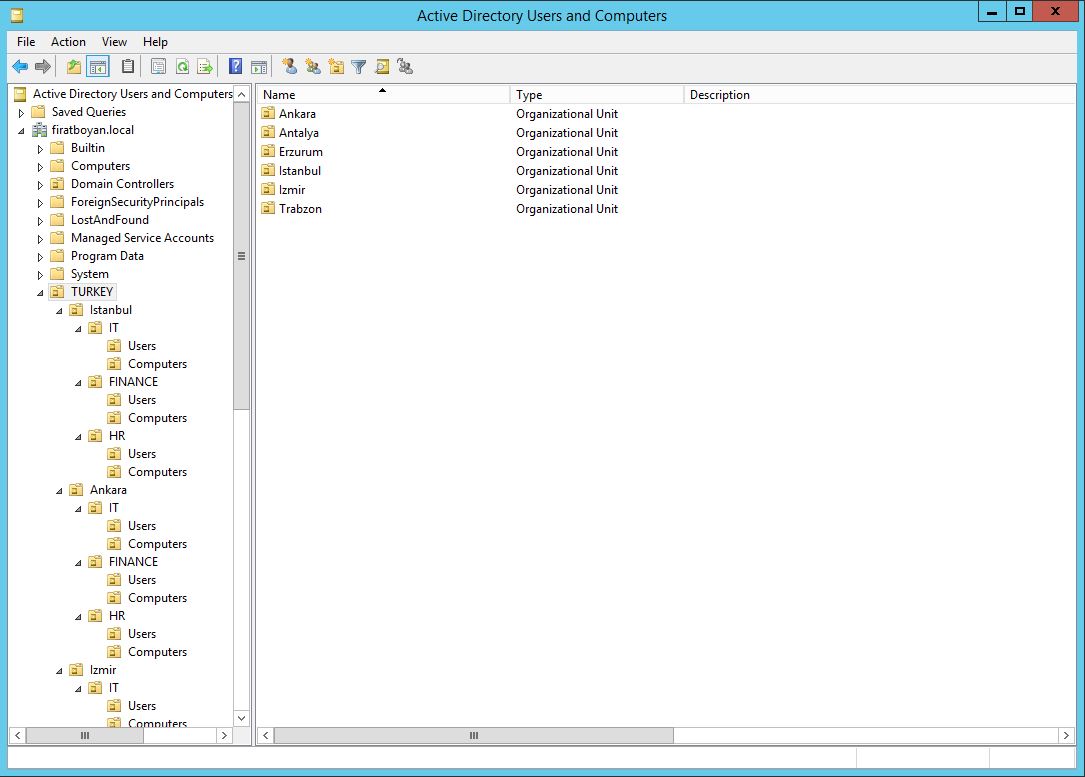Image resolution: width=1085 pixels, height=777 pixels.
Task: Create a new user with the toolbar icon
Action: click(290, 66)
